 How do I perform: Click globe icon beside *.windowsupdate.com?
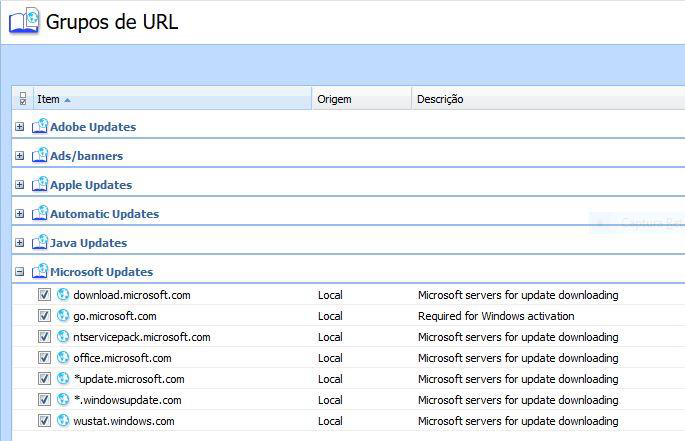[x=63, y=399]
